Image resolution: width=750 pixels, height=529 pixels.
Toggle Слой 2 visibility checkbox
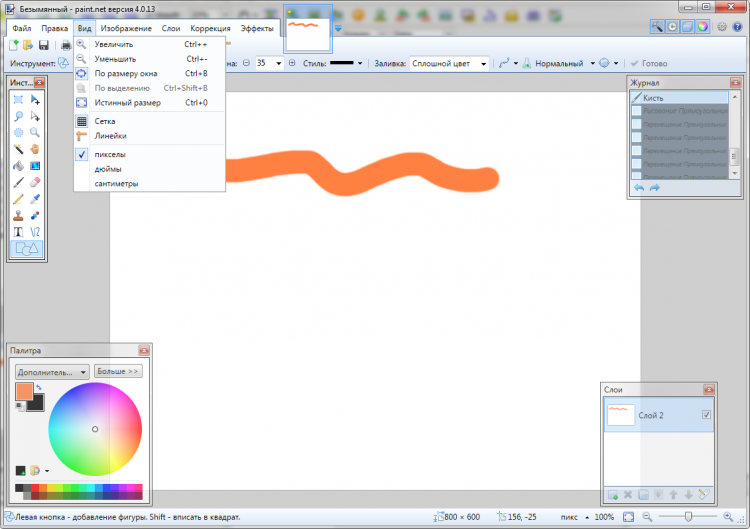coord(706,415)
